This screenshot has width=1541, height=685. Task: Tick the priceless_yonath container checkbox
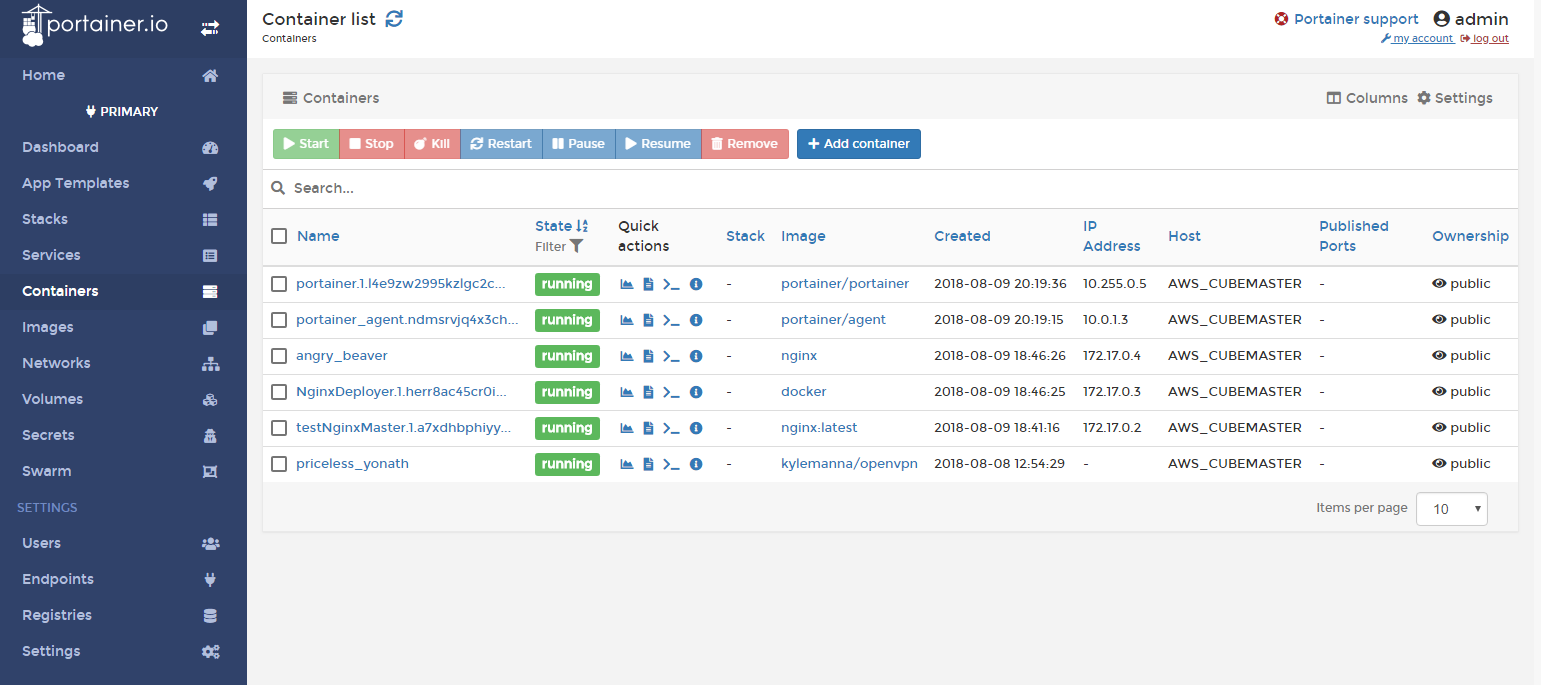click(x=279, y=464)
